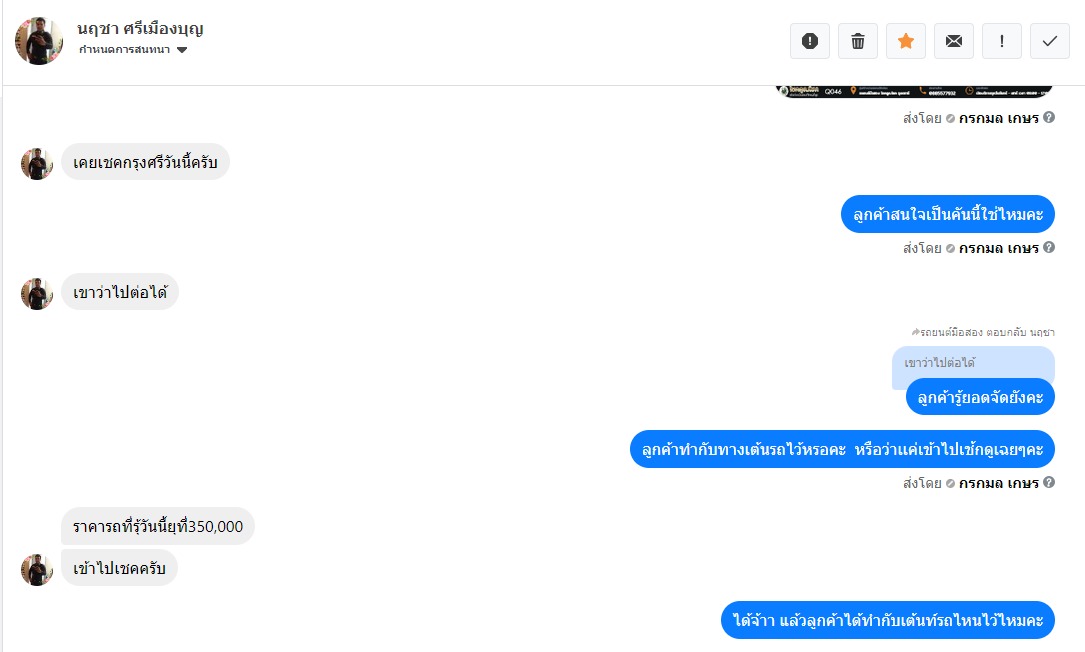Click help icon next to first กรกมล เกษร
1085x652 pixels.
coord(1049,117)
